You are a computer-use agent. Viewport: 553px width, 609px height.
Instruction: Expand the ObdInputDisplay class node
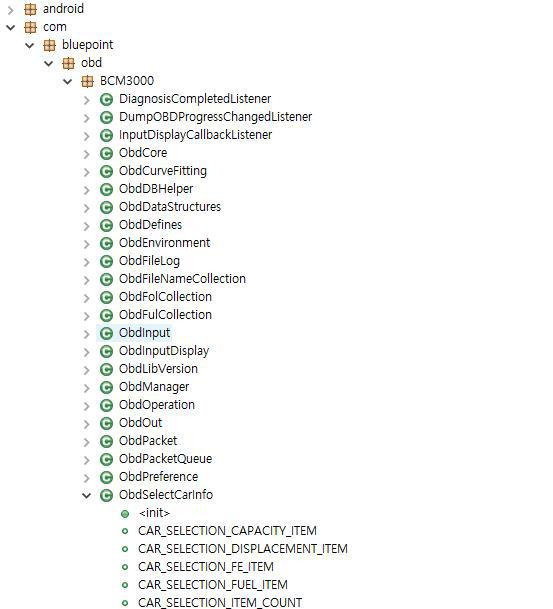[87, 352]
